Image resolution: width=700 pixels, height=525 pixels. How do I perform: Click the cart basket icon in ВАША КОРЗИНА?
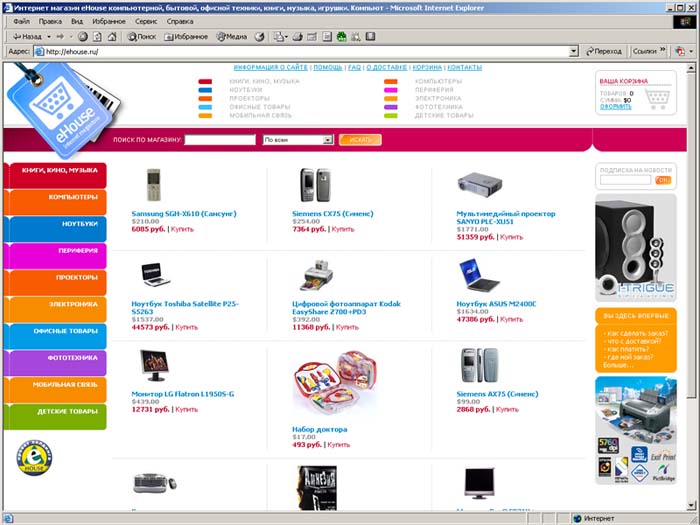coord(658,99)
